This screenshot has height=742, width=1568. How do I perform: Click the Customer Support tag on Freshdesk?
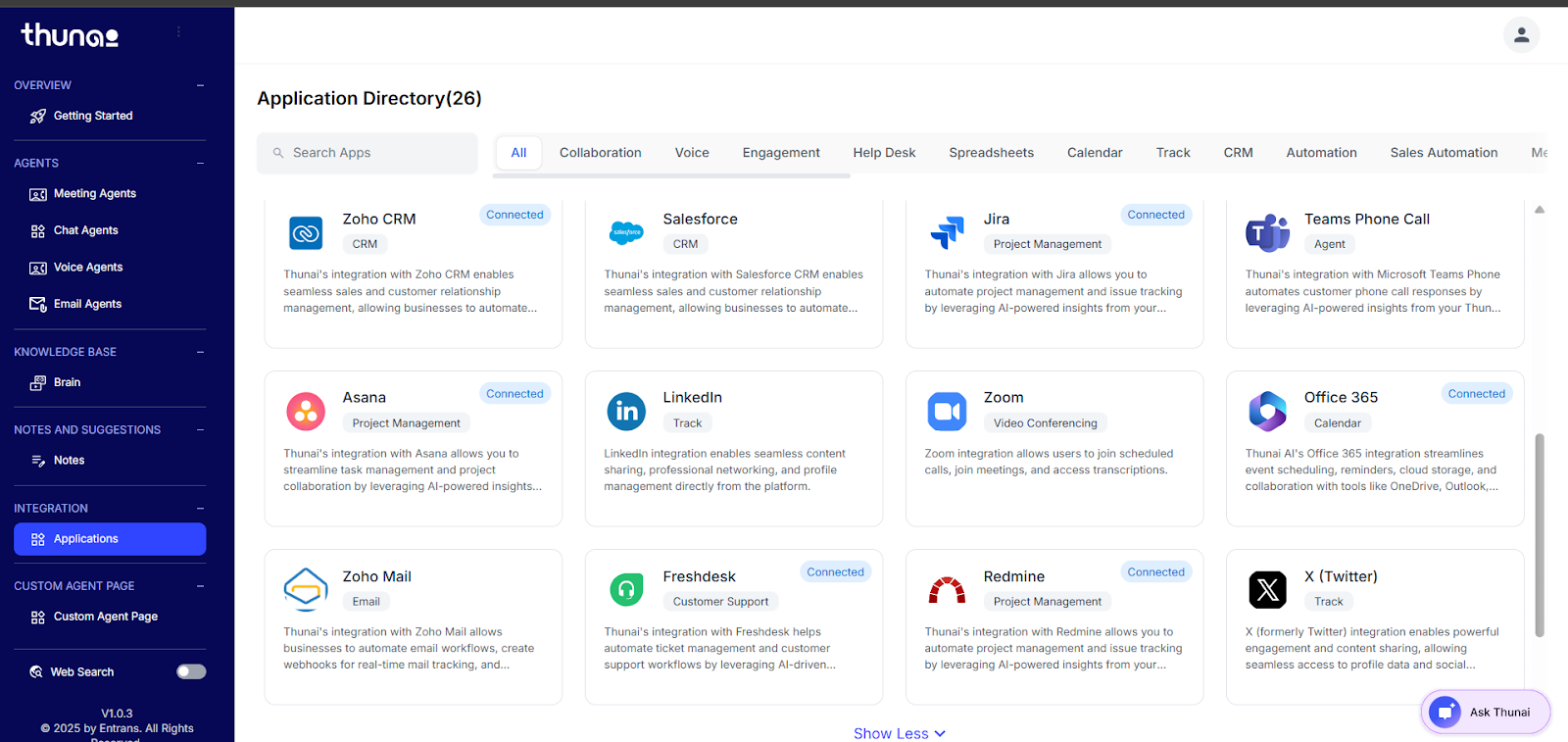point(720,602)
